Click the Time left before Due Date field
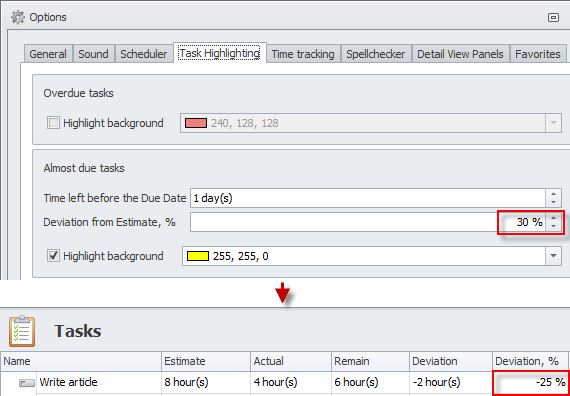The width and height of the screenshot is (570, 396). (368, 199)
